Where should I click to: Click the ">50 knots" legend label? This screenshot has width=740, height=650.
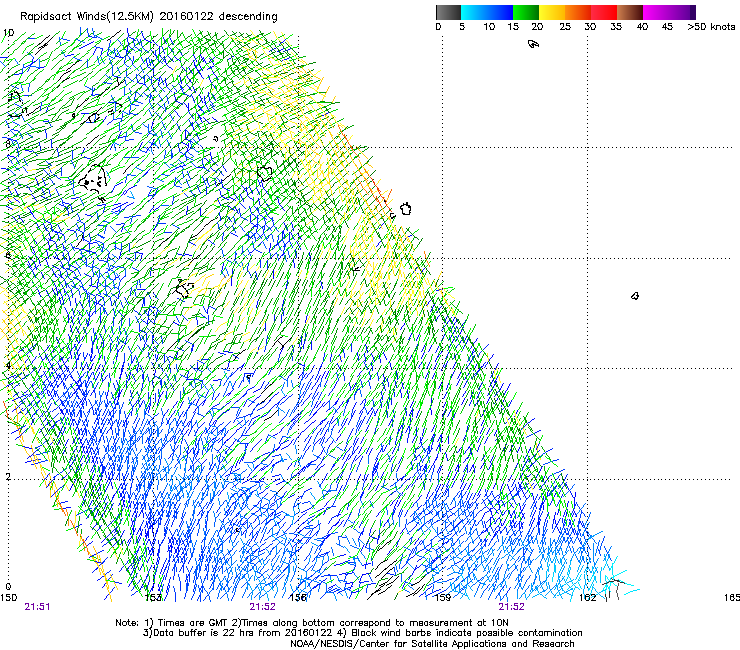711,27
